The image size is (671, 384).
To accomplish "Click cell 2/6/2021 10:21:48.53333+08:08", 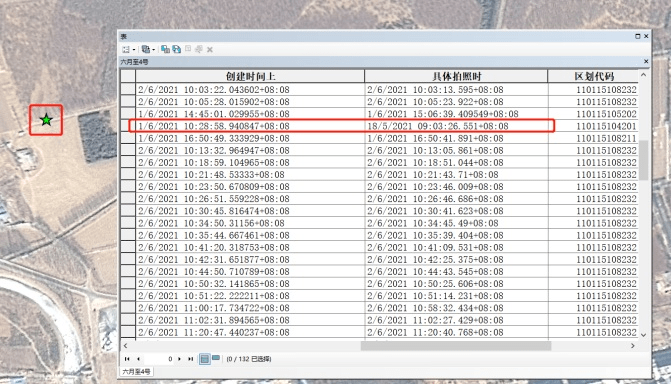I will click(250, 175).
